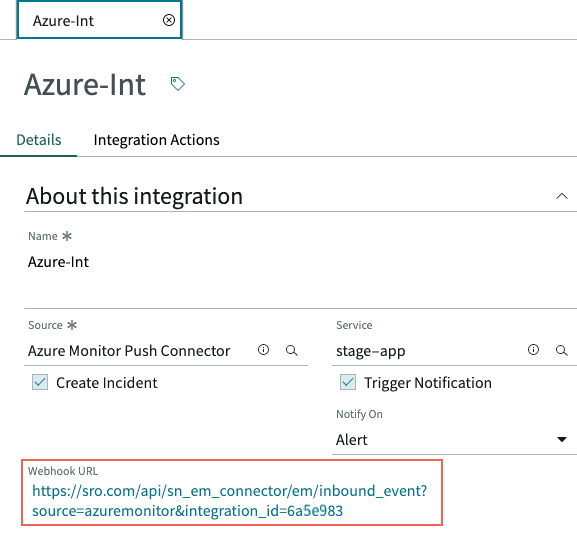Show info for Service field
The width and height of the screenshot is (577, 536).
pyautogui.click(x=533, y=349)
